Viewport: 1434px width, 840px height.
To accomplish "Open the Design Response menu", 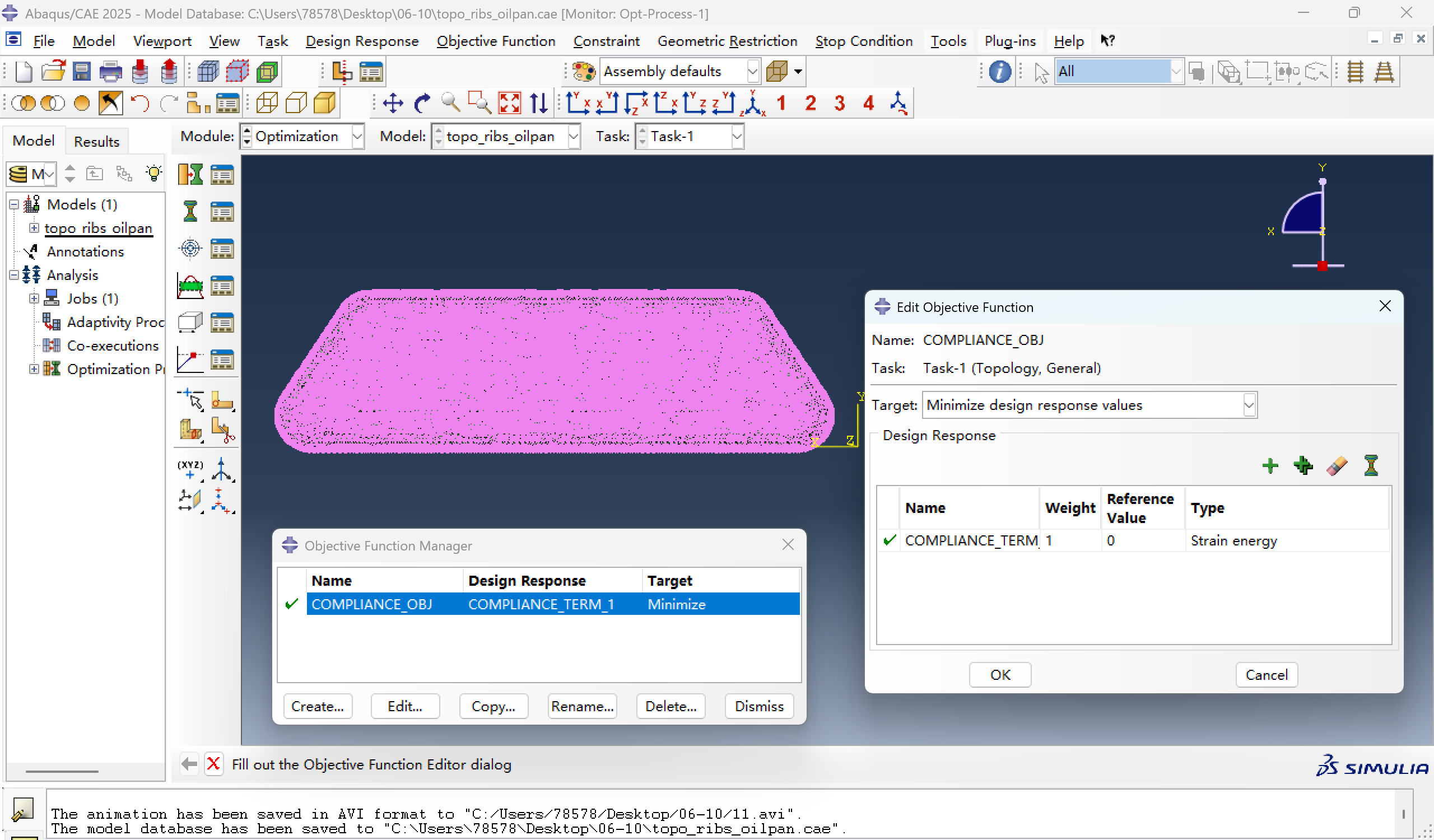I will point(362,41).
